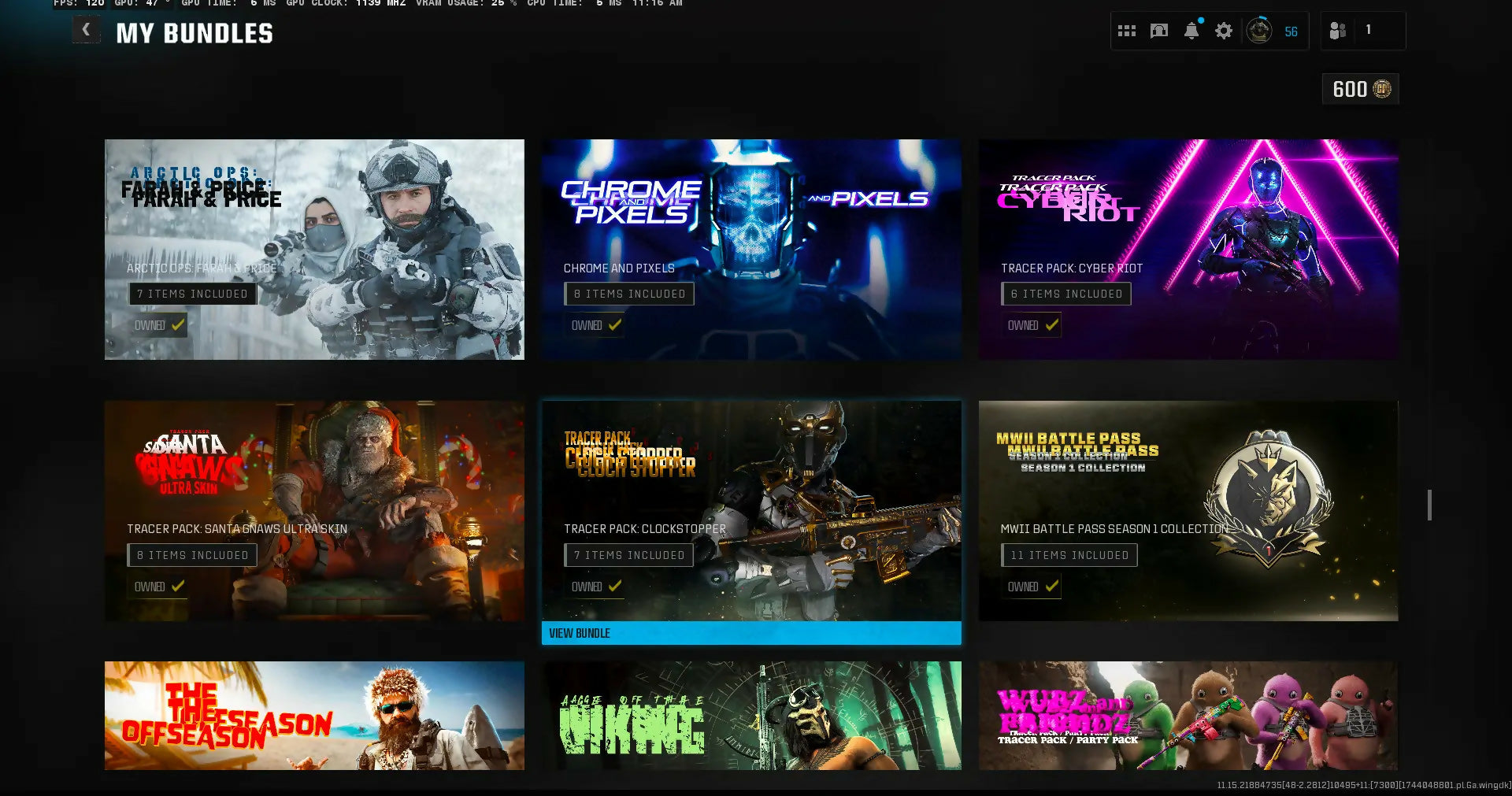Click party count 1
1512x796 pixels.
coord(1369,30)
